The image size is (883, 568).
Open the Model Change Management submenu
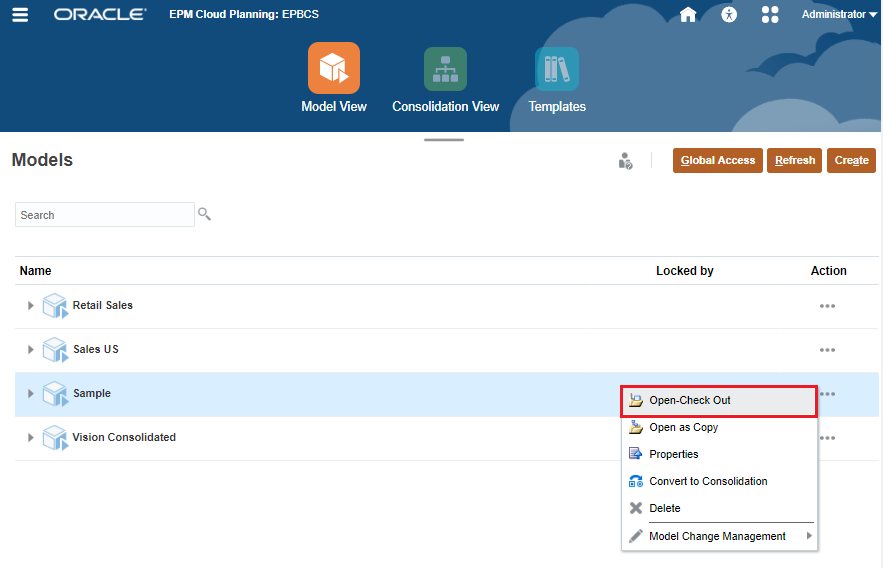pos(719,536)
